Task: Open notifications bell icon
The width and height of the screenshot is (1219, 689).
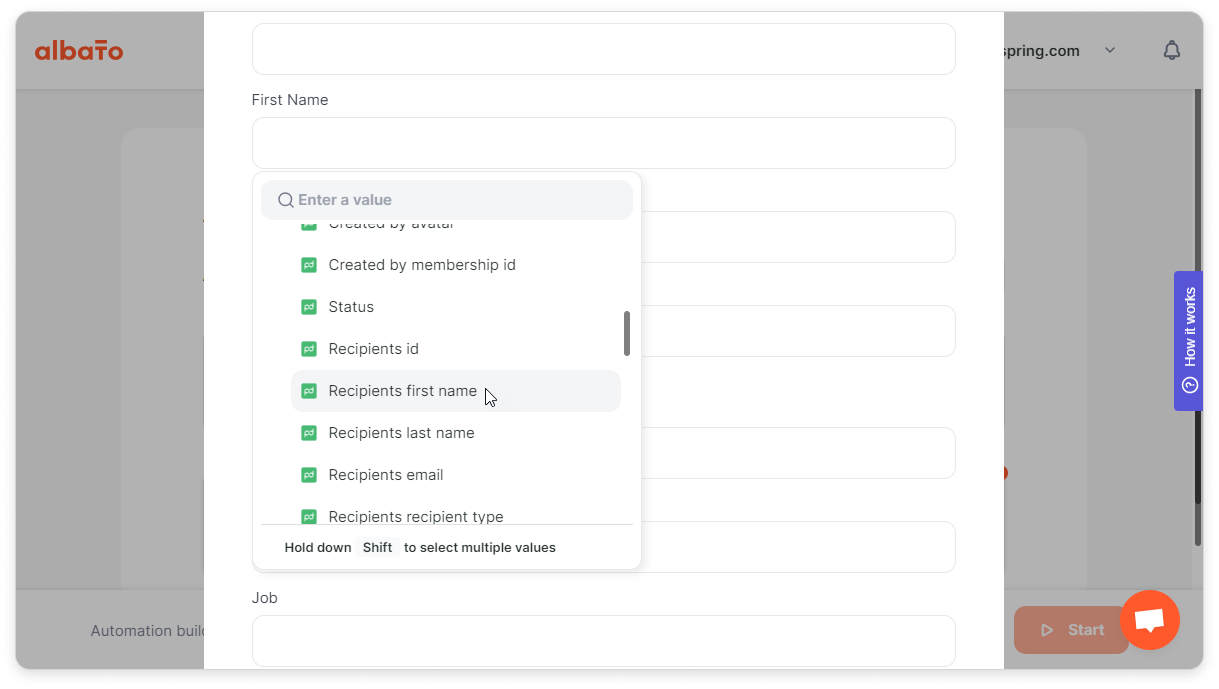Action: click(1172, 50)
